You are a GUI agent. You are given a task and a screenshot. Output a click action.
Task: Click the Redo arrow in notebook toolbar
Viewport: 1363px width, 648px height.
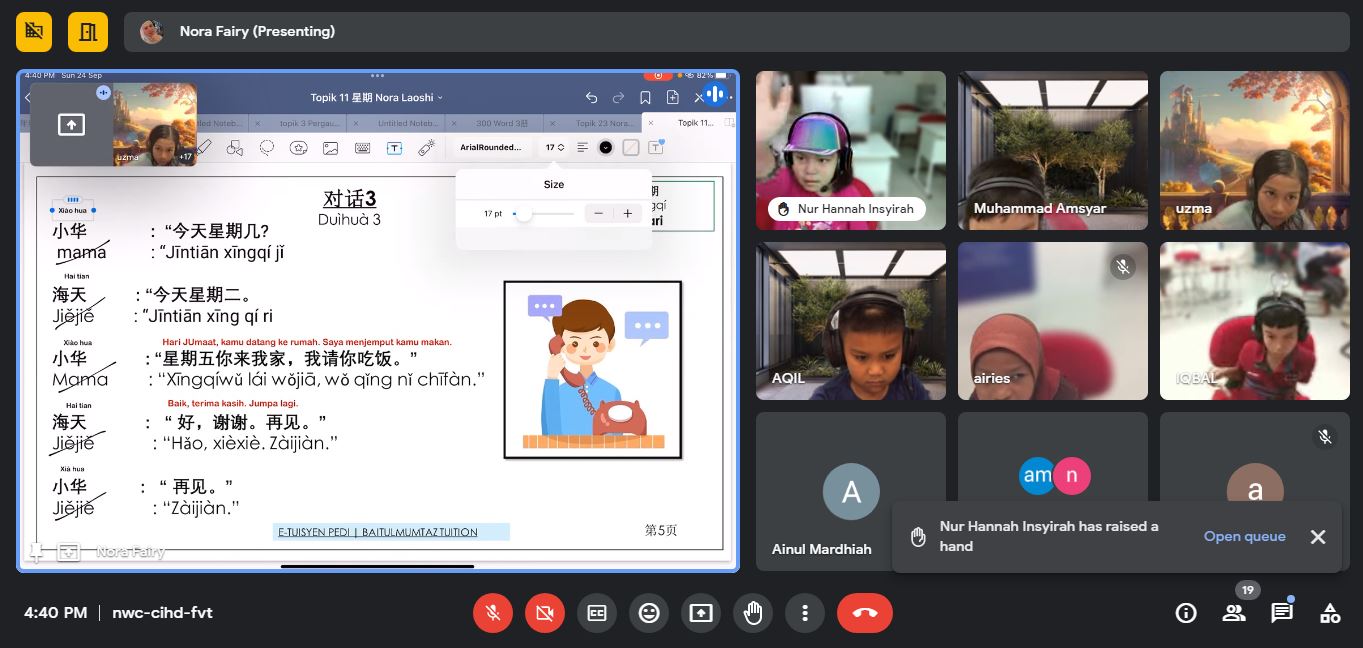pyautogui.click(x=618, y=97)
